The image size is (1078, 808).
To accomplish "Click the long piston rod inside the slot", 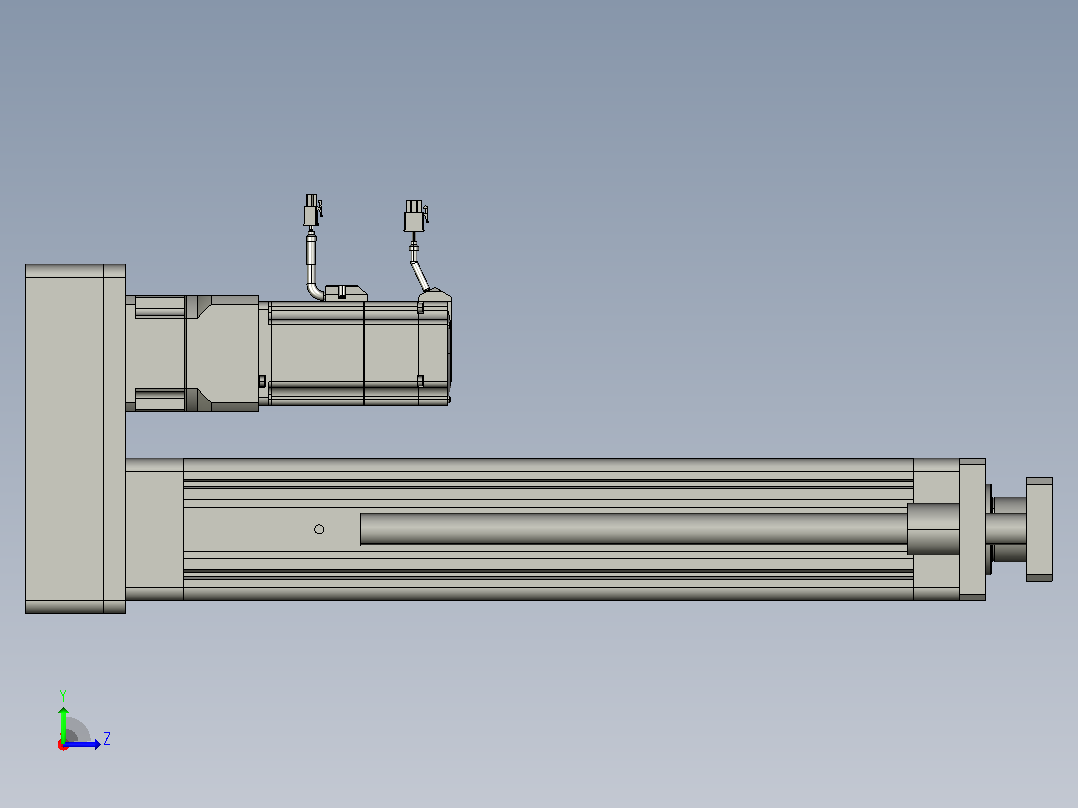I will [633, 529].
